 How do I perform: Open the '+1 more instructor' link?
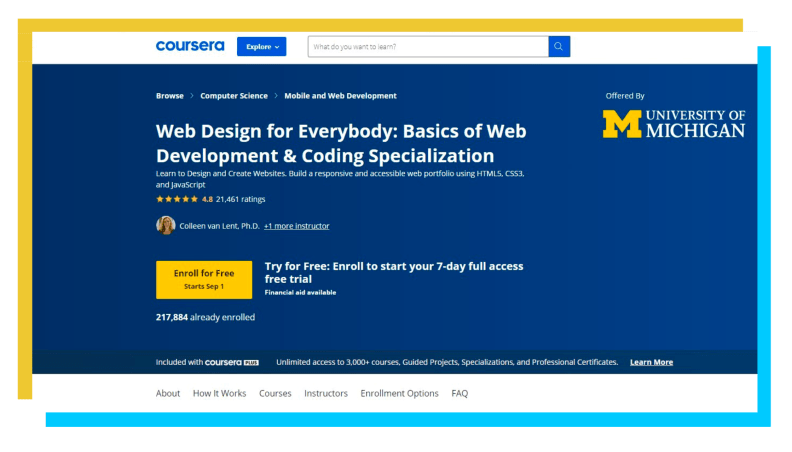click(296, 226)
